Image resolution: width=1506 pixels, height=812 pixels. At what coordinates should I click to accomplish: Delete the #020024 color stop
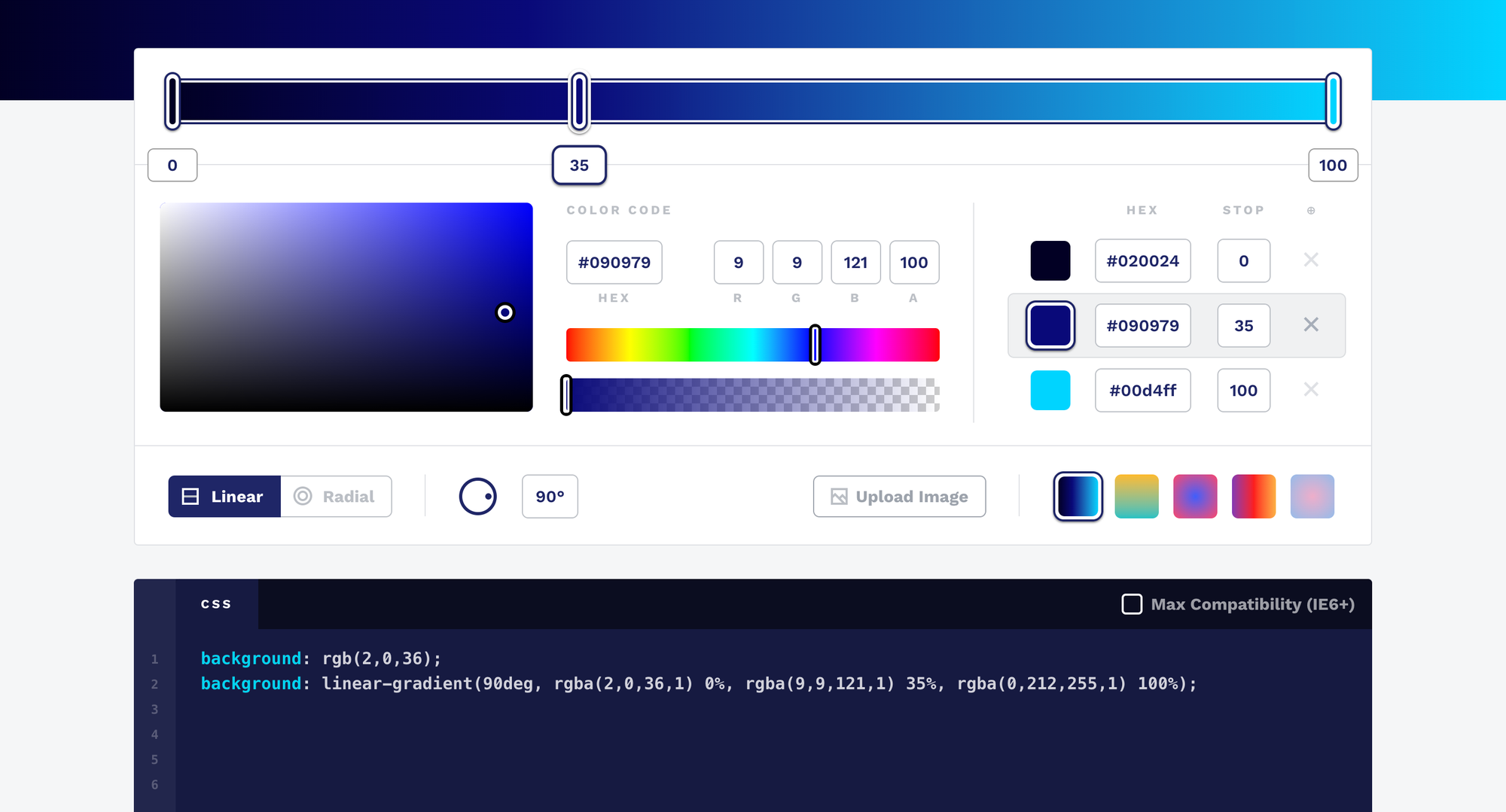point(1311,260)
